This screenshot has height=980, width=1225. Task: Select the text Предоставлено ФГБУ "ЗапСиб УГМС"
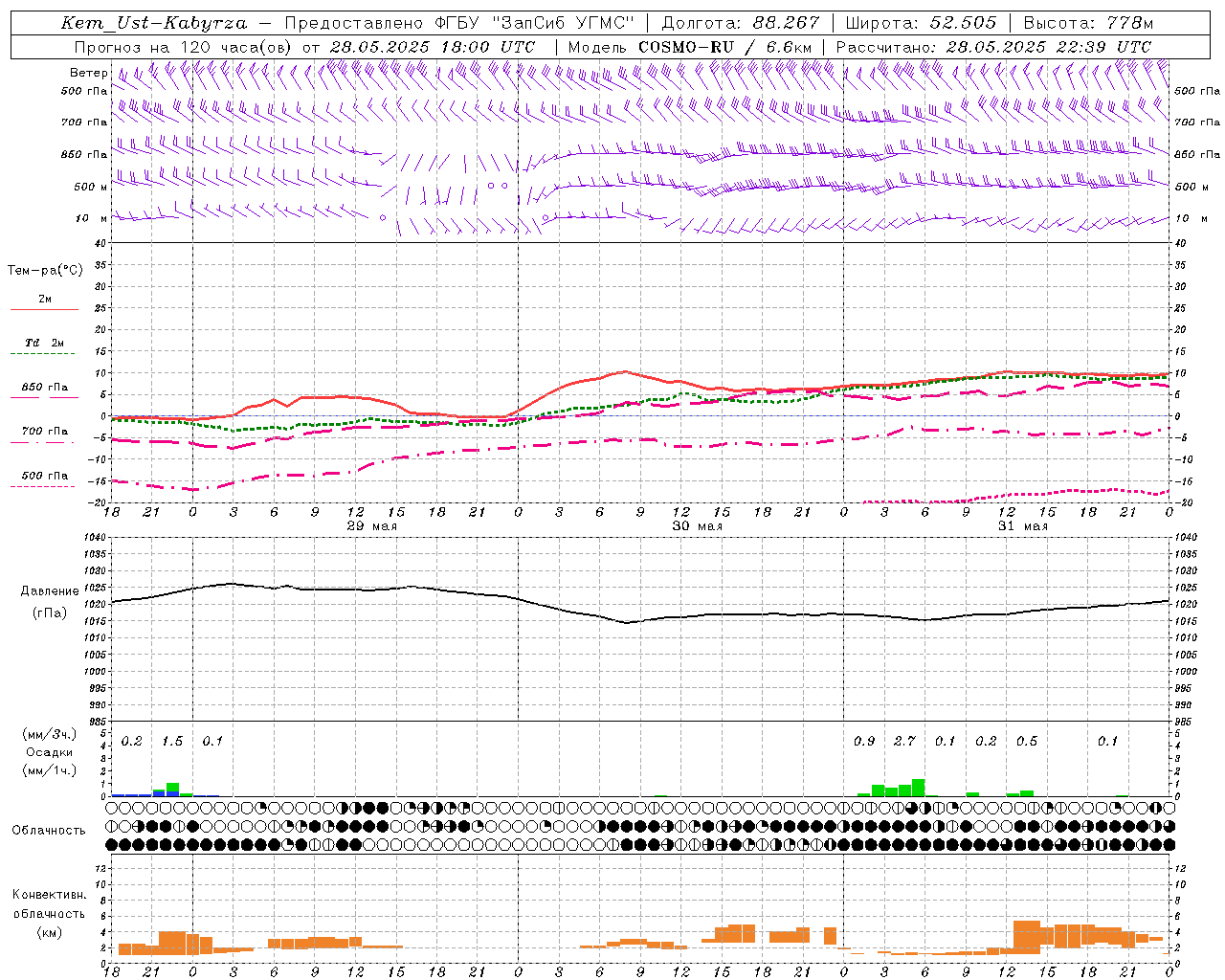pos(460,23)
